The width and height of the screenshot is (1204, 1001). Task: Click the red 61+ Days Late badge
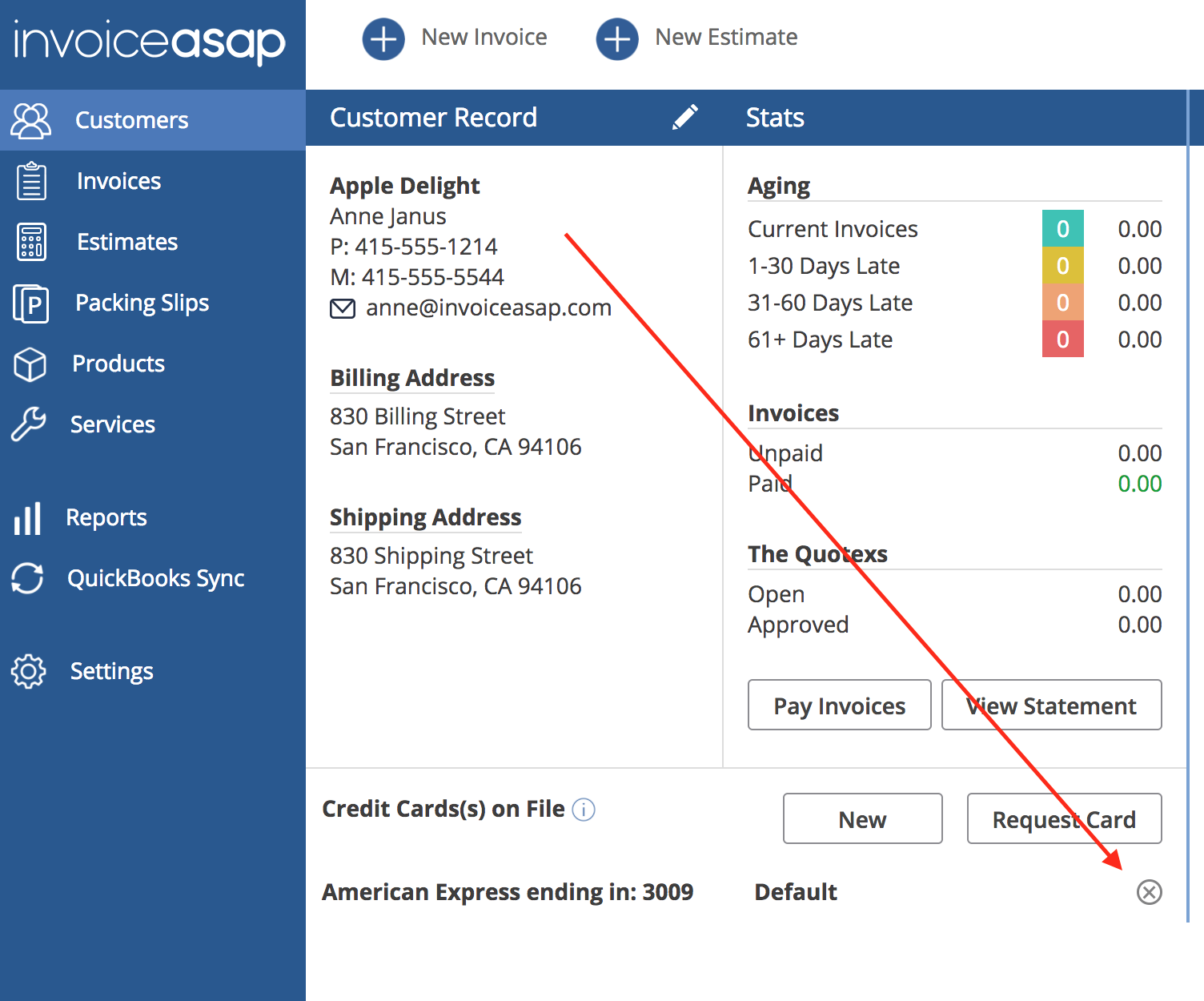coord(1062,339)
